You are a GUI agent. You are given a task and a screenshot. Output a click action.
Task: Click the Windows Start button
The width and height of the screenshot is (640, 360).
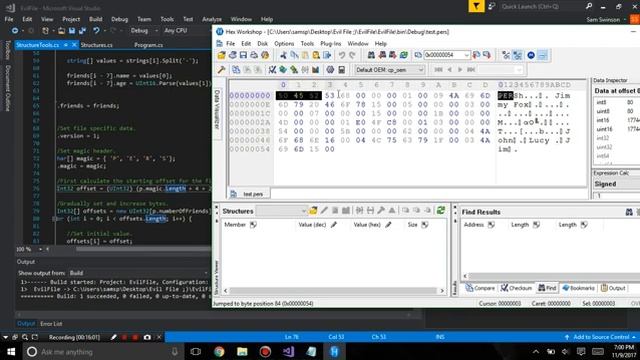11,352
